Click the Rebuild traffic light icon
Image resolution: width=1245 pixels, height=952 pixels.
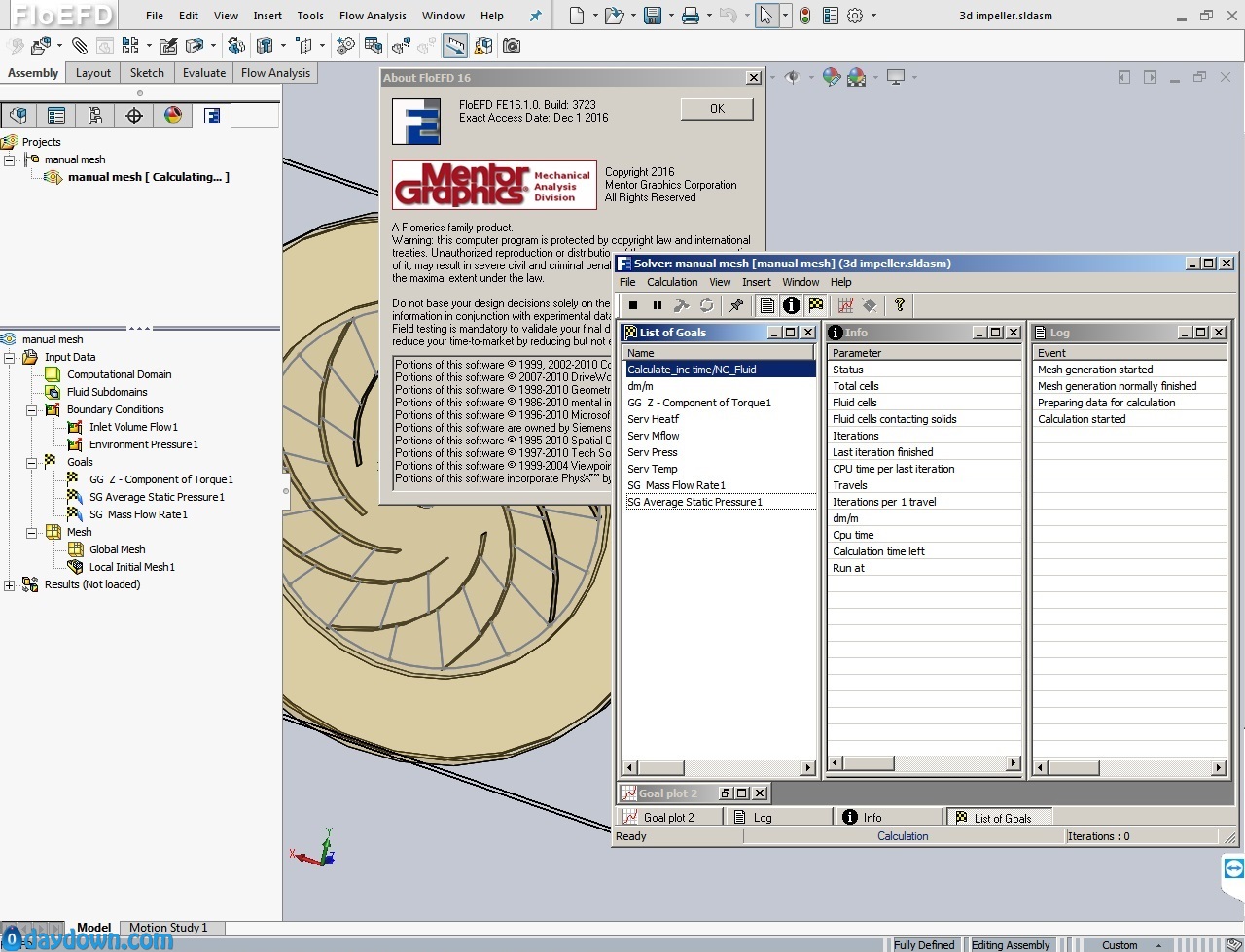(805, 16)
